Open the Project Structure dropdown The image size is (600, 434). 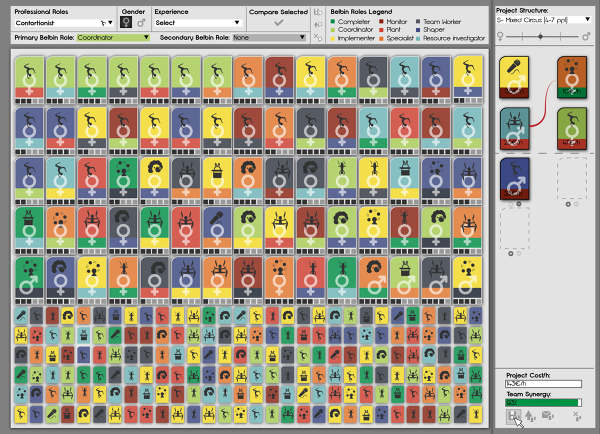(x=544, y=20)
